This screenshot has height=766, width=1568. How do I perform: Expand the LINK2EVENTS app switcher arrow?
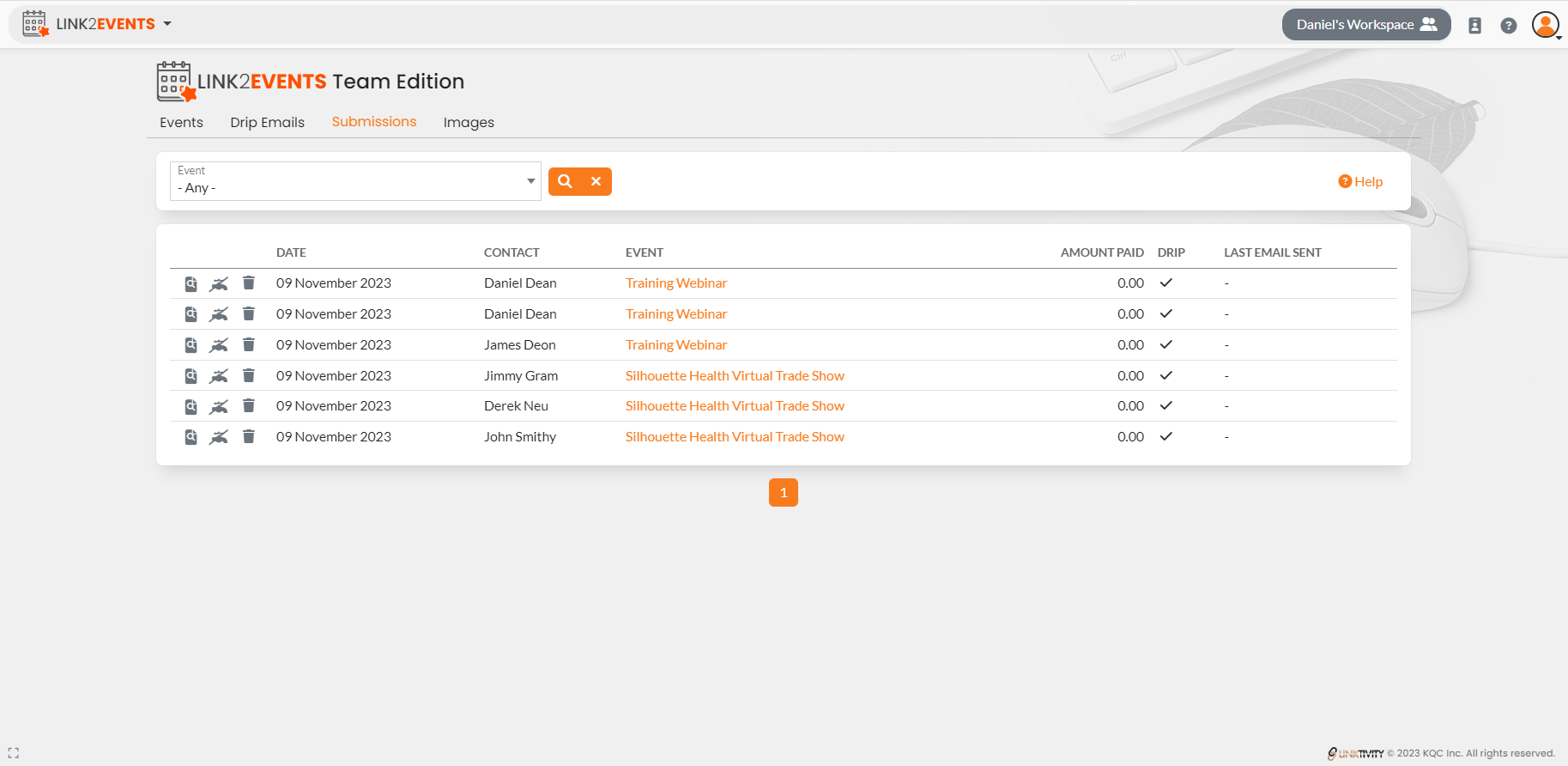(x=167, y=24)
